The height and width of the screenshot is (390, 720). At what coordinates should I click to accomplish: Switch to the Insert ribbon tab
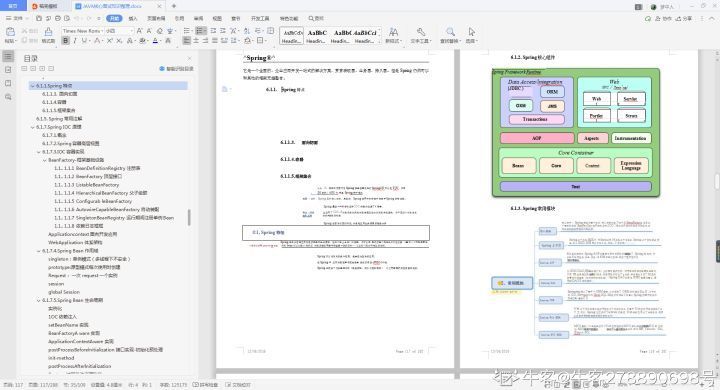(133, 18)
